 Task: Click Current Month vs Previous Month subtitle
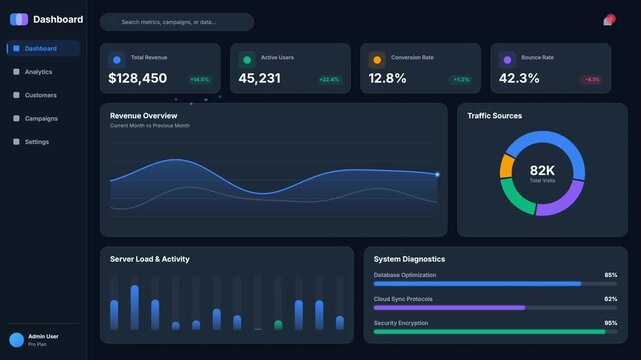coord(150,125)
